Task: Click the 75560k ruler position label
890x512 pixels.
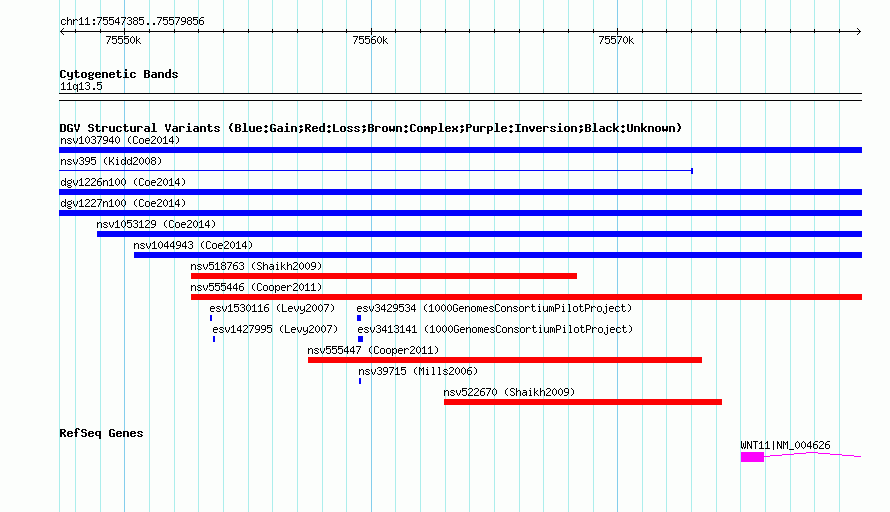Action: (370, 40)
